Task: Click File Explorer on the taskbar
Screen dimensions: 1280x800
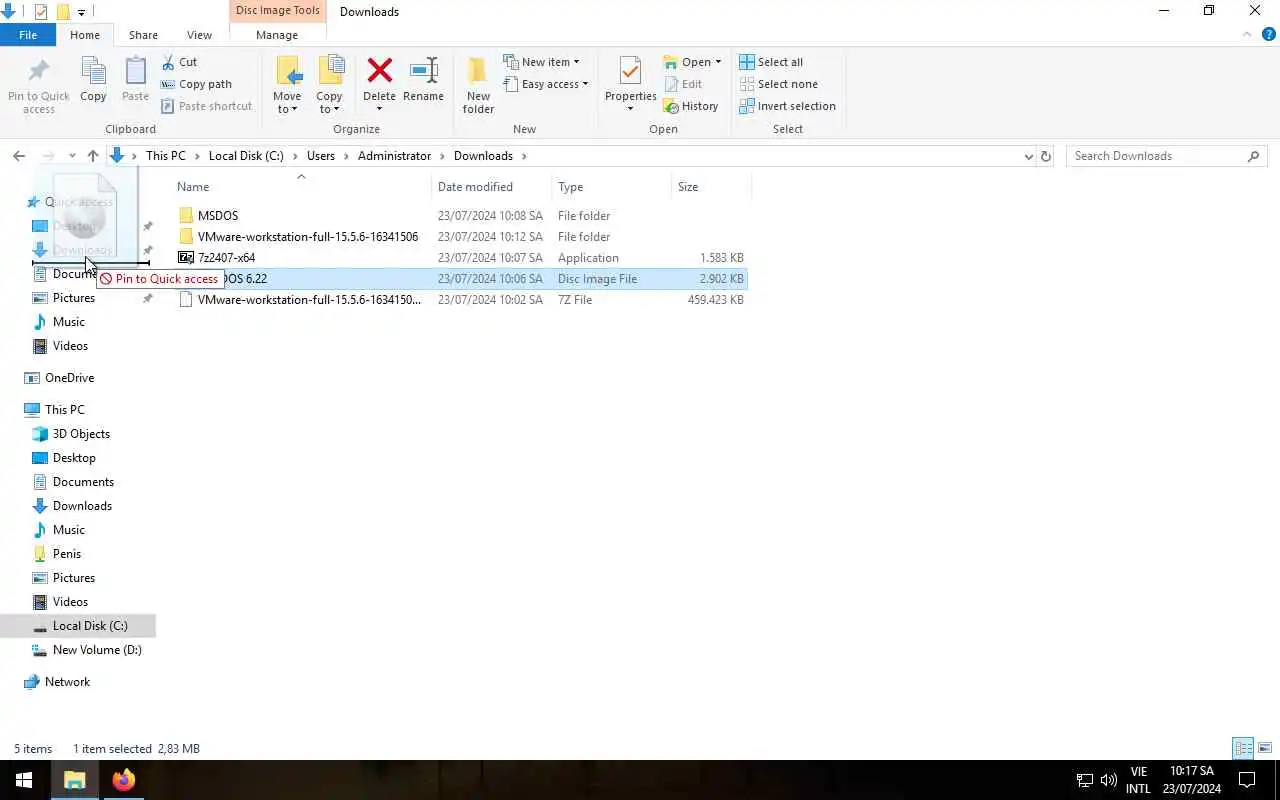Action: click(x=75, y=780)
